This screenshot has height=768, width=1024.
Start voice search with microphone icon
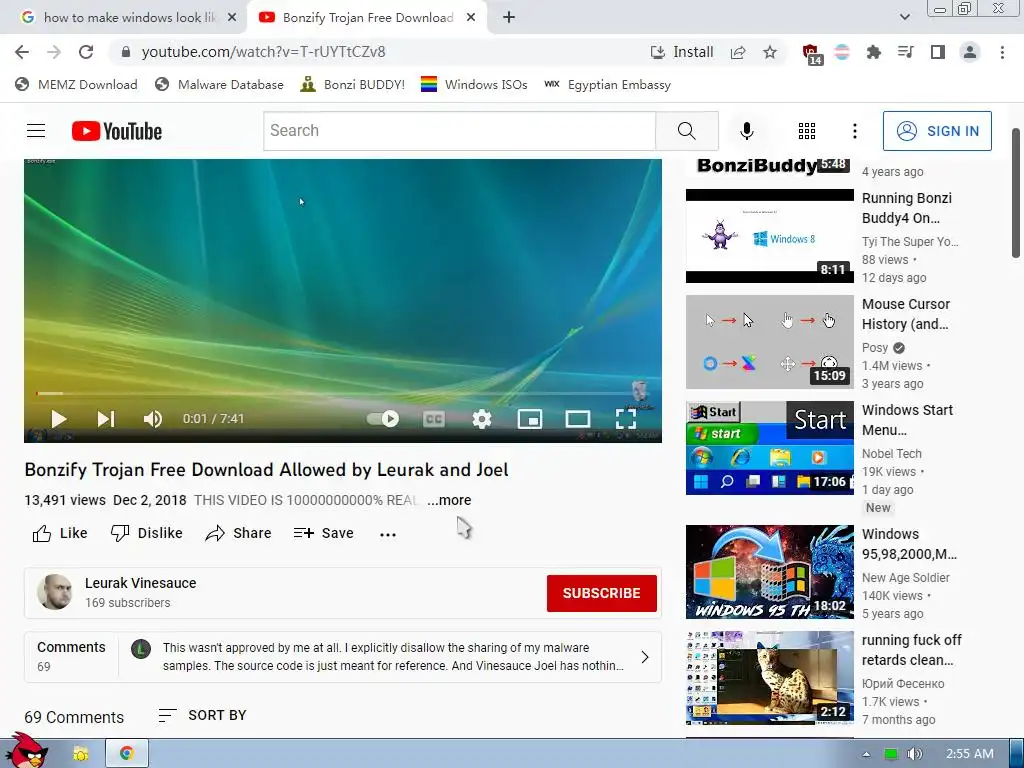click(x=746, y=131)
